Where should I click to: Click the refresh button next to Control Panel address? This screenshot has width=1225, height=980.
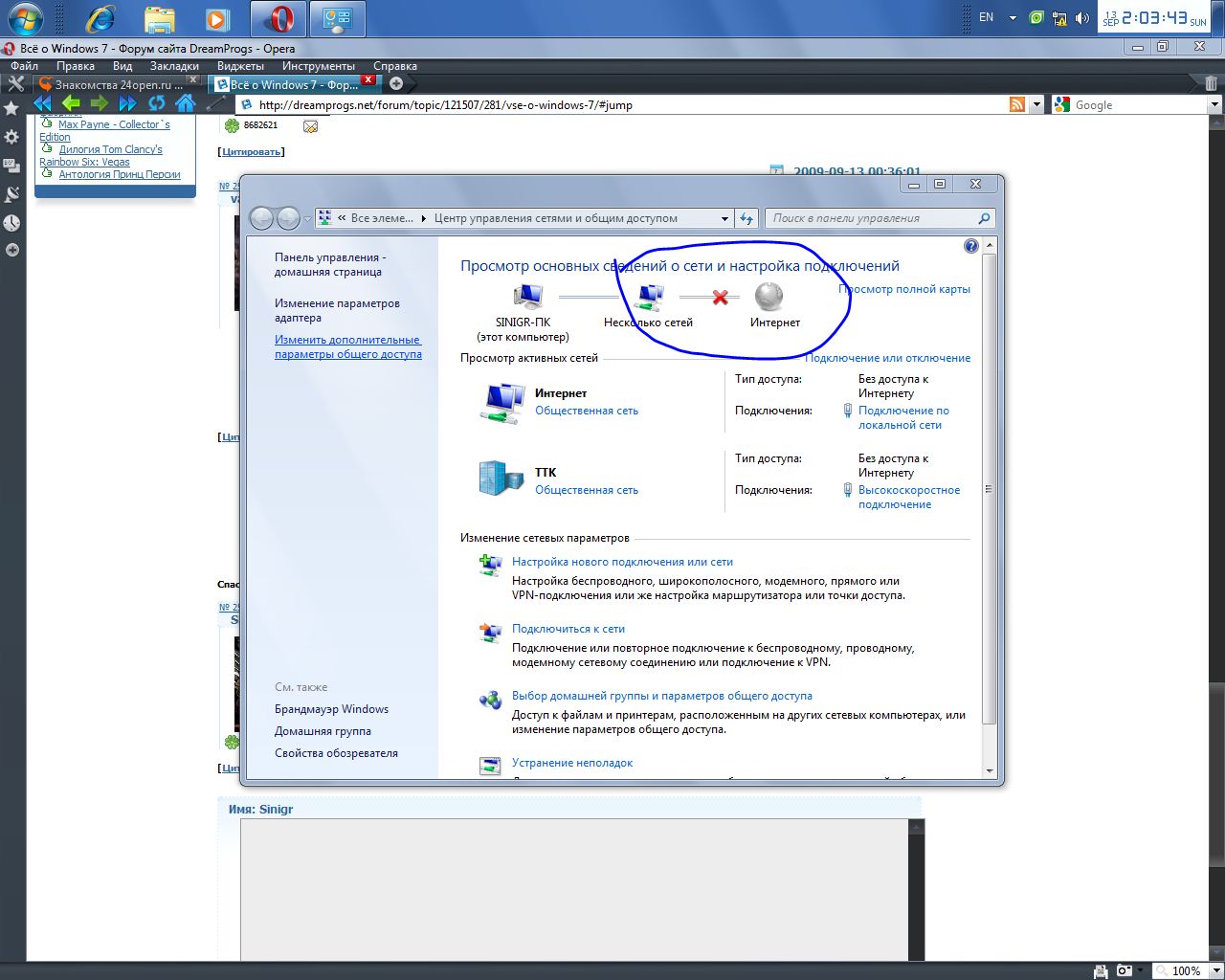click(x=746, y=218)
